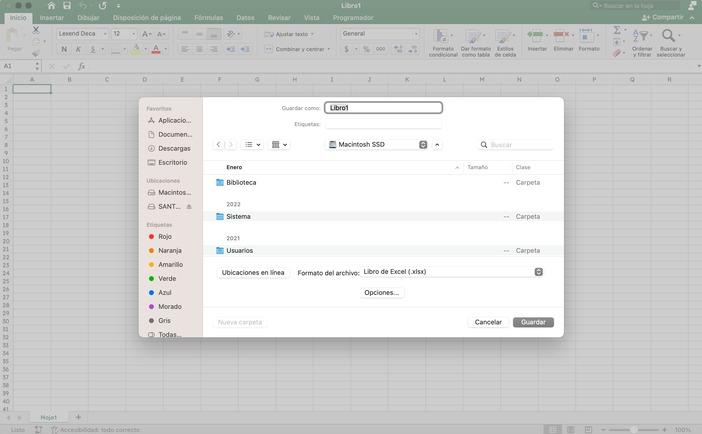This screenshot has width=702, height=434.
Task: Select the Aplicaciones sidebar item
Action: (x=170, y=120)
